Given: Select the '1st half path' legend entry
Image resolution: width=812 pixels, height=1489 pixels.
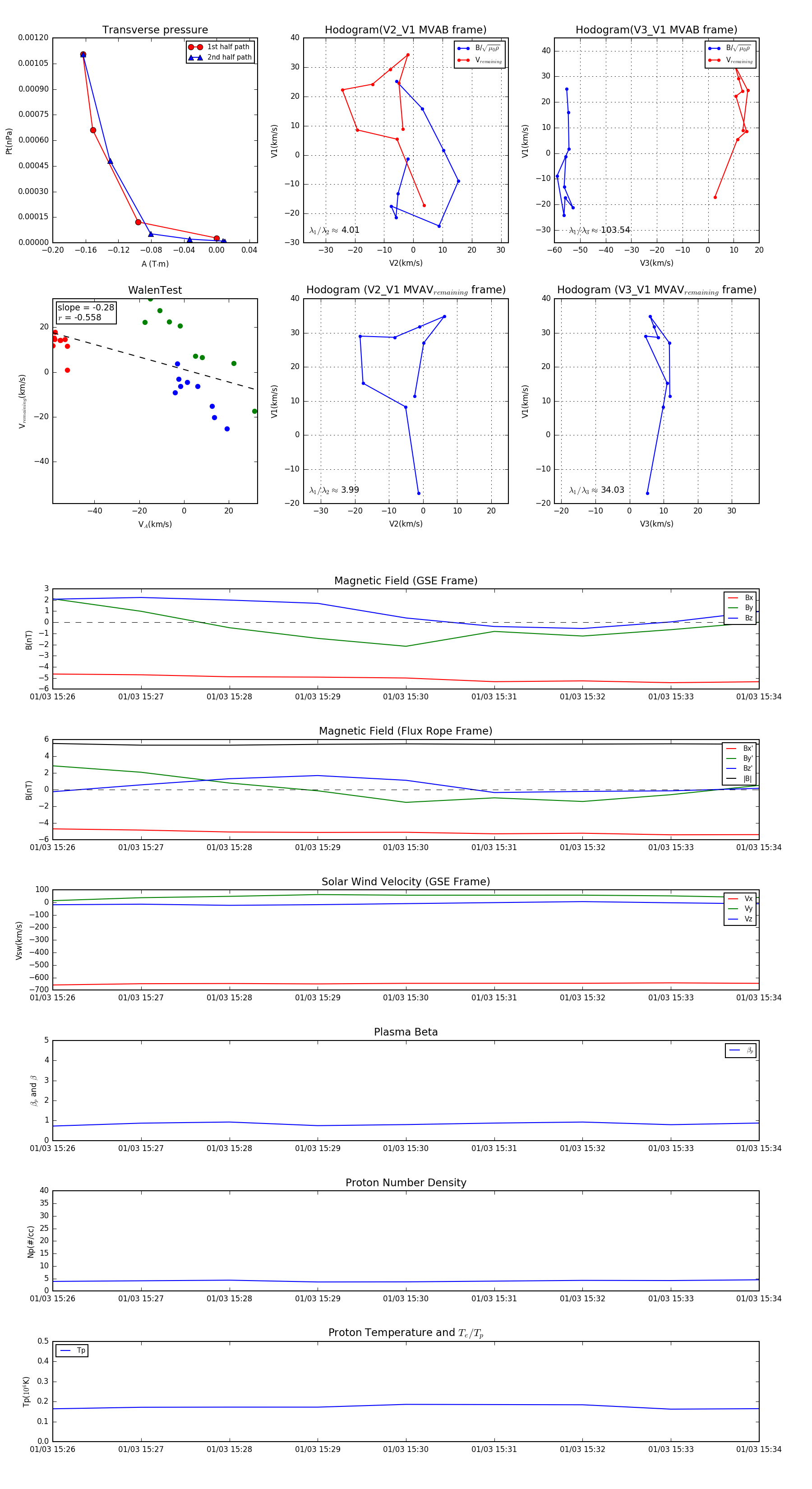Looking at the screenshot, I should click(x=220, y=47).
